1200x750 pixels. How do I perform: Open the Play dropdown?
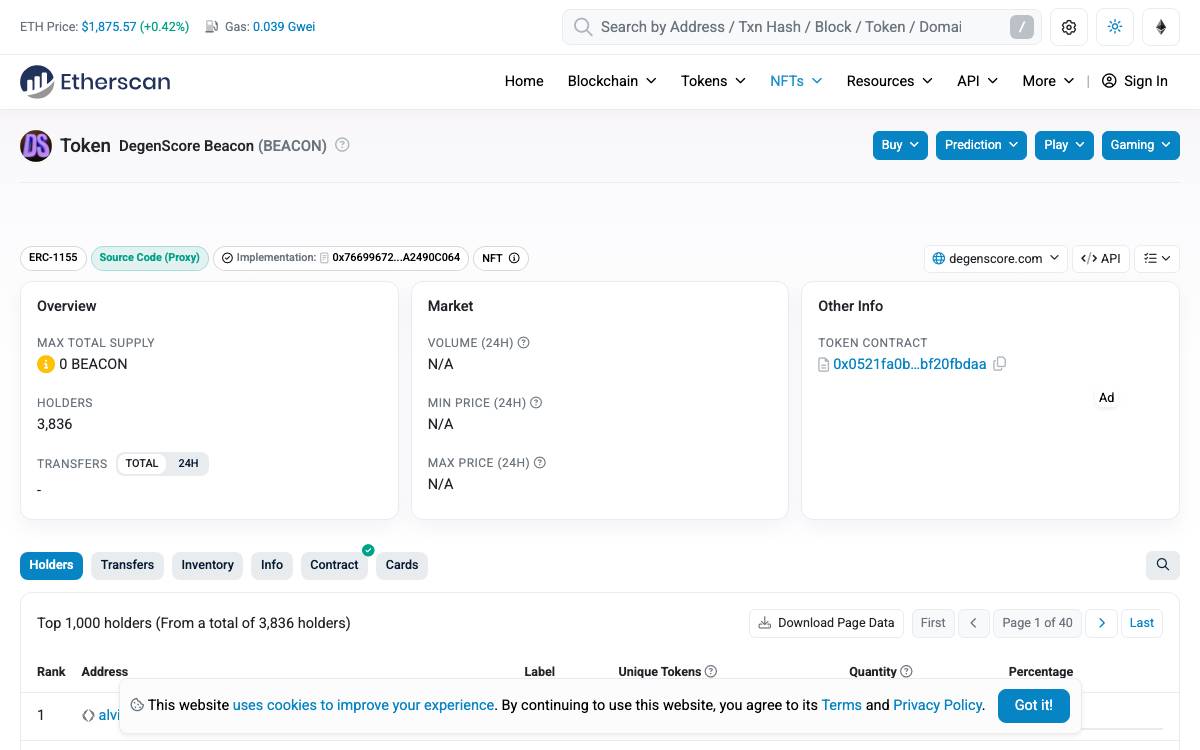click(1064, 145)
